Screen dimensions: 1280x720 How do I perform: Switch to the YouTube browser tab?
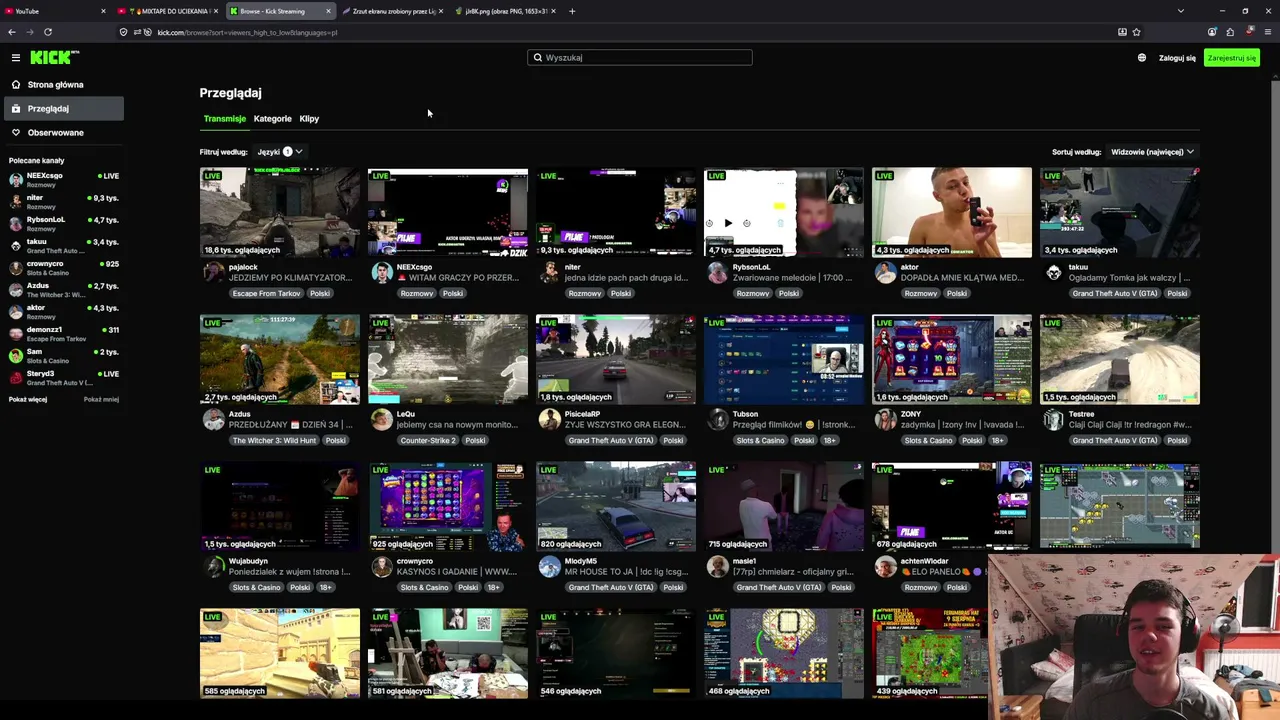[54, 11]
